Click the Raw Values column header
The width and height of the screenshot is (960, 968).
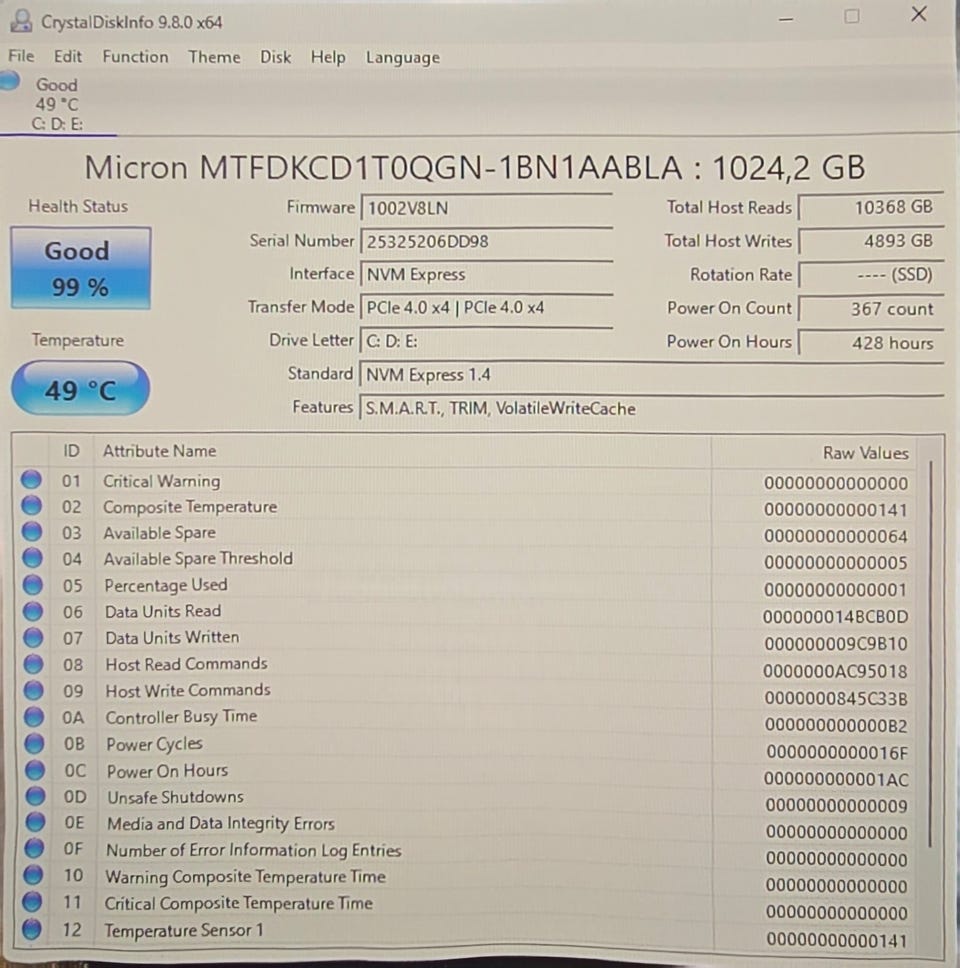point(866,453)
